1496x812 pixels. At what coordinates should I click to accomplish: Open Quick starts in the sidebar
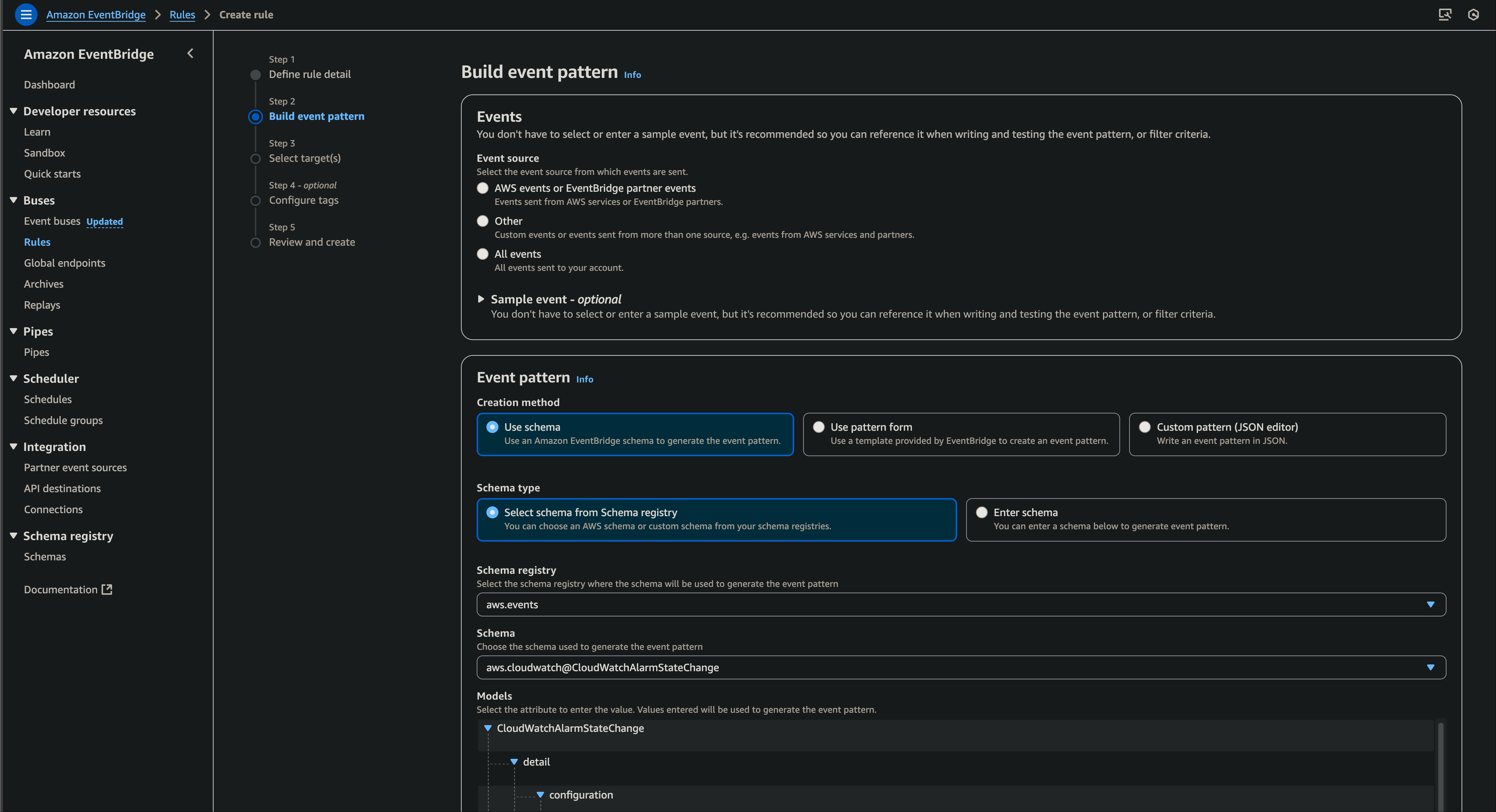pyautogui.click(x=52, y=173)
